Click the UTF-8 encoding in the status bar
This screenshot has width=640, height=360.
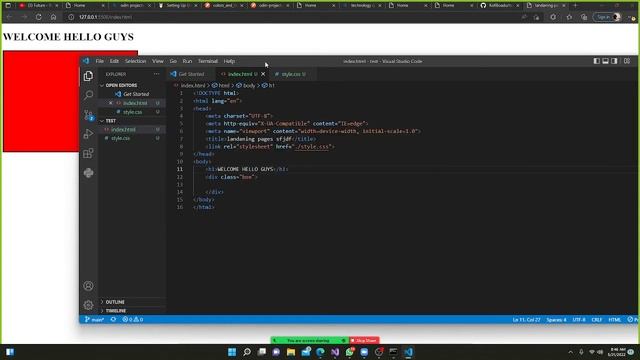tap(579, 320)
